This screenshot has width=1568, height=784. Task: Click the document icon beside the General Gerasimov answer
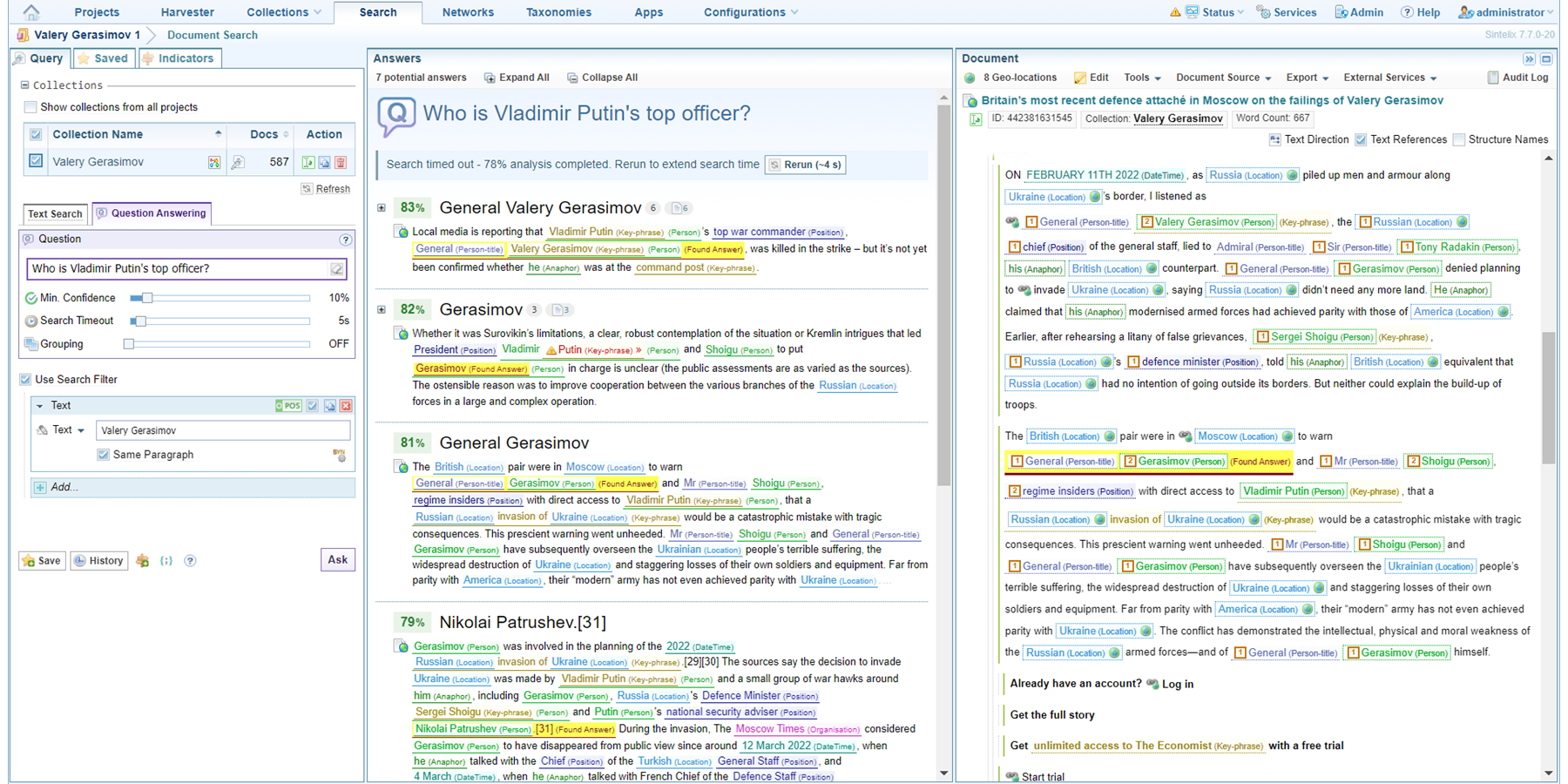[401, 467]
